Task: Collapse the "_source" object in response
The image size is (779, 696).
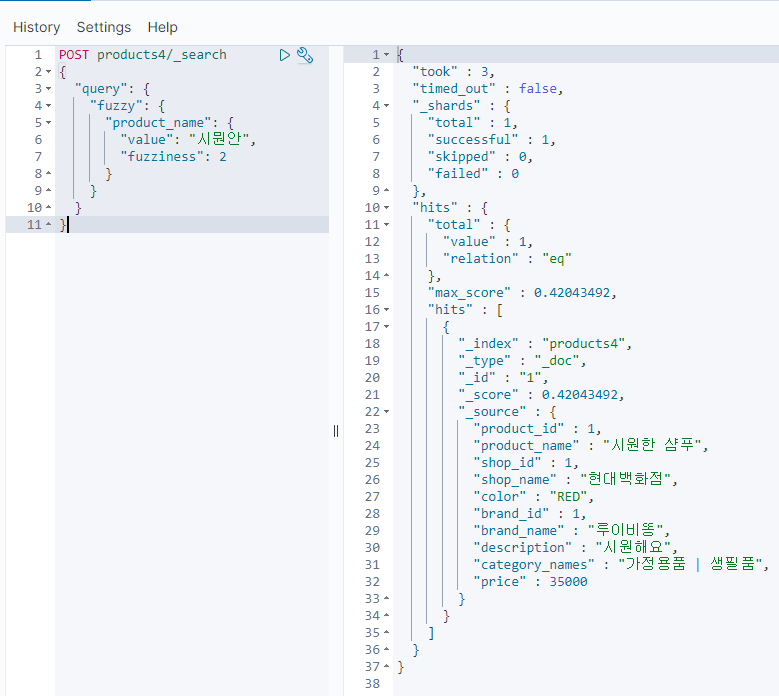Action: point(388,412)
